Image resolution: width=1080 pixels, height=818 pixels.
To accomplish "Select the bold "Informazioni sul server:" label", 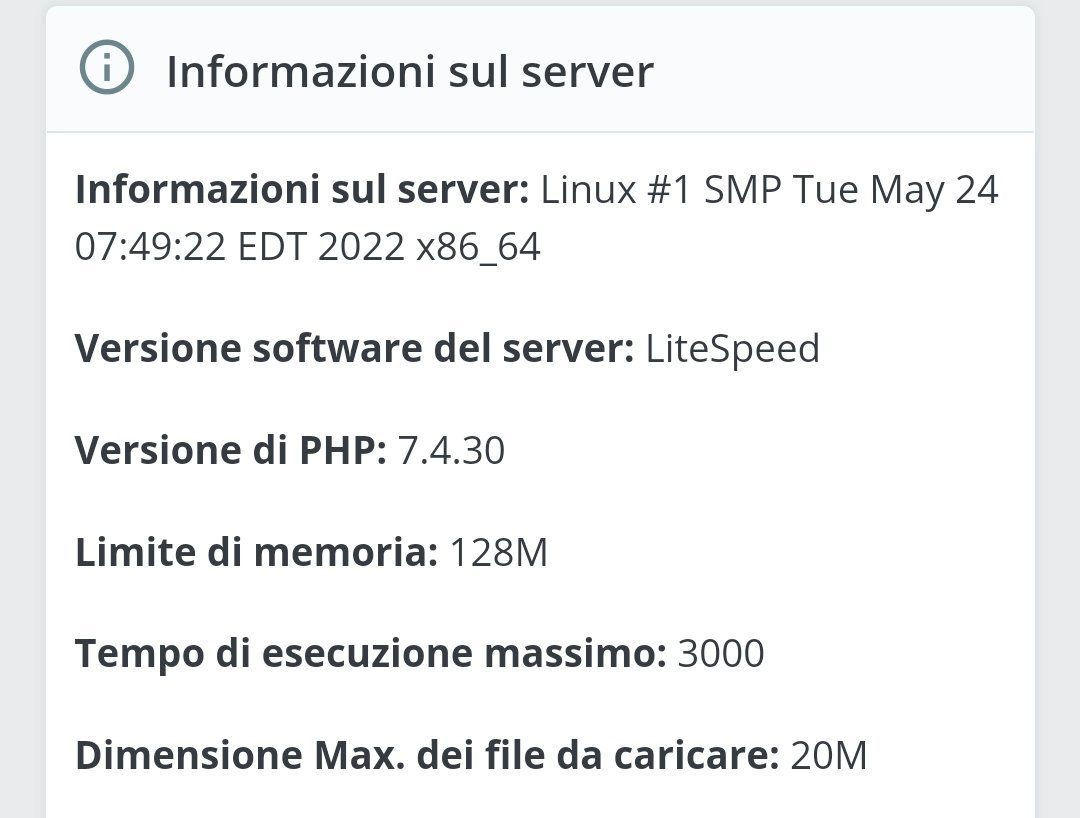I will tap(302, 189).
